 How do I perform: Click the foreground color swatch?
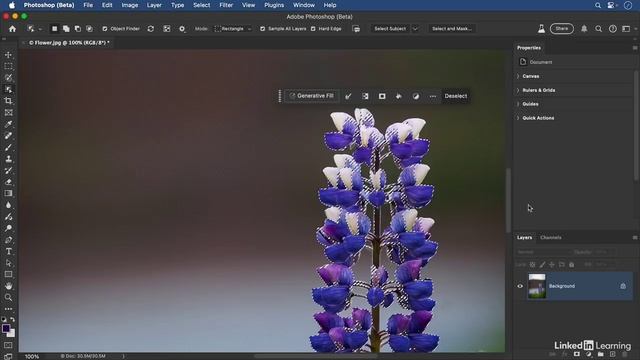click(6, 329)
